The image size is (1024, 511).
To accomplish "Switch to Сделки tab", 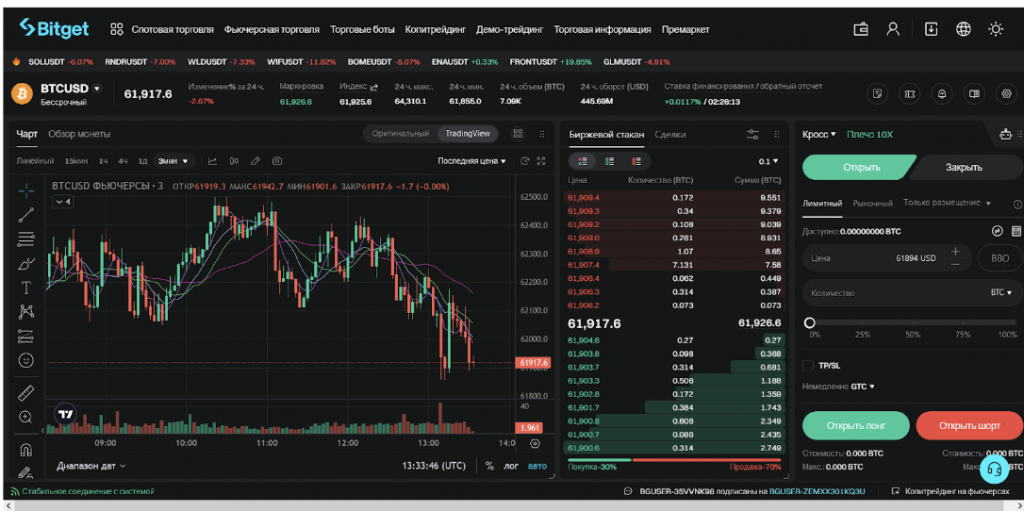I will 670,134.
